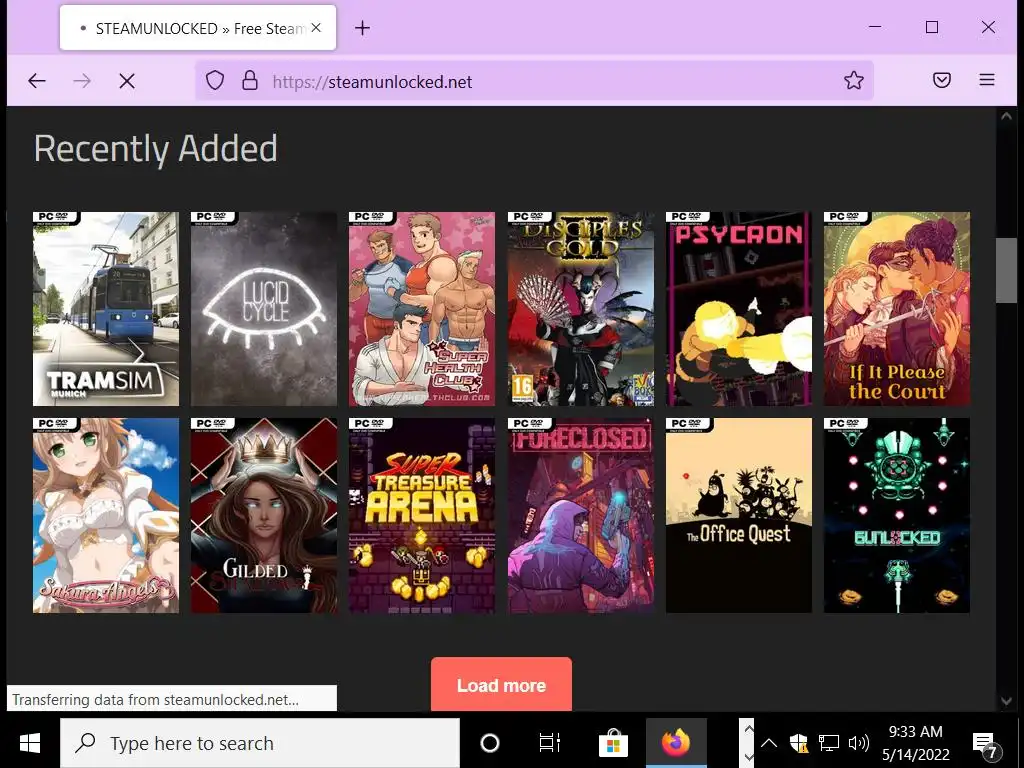
Task: Open the Super Health Club game cover
Action: (x=422, y=309)
